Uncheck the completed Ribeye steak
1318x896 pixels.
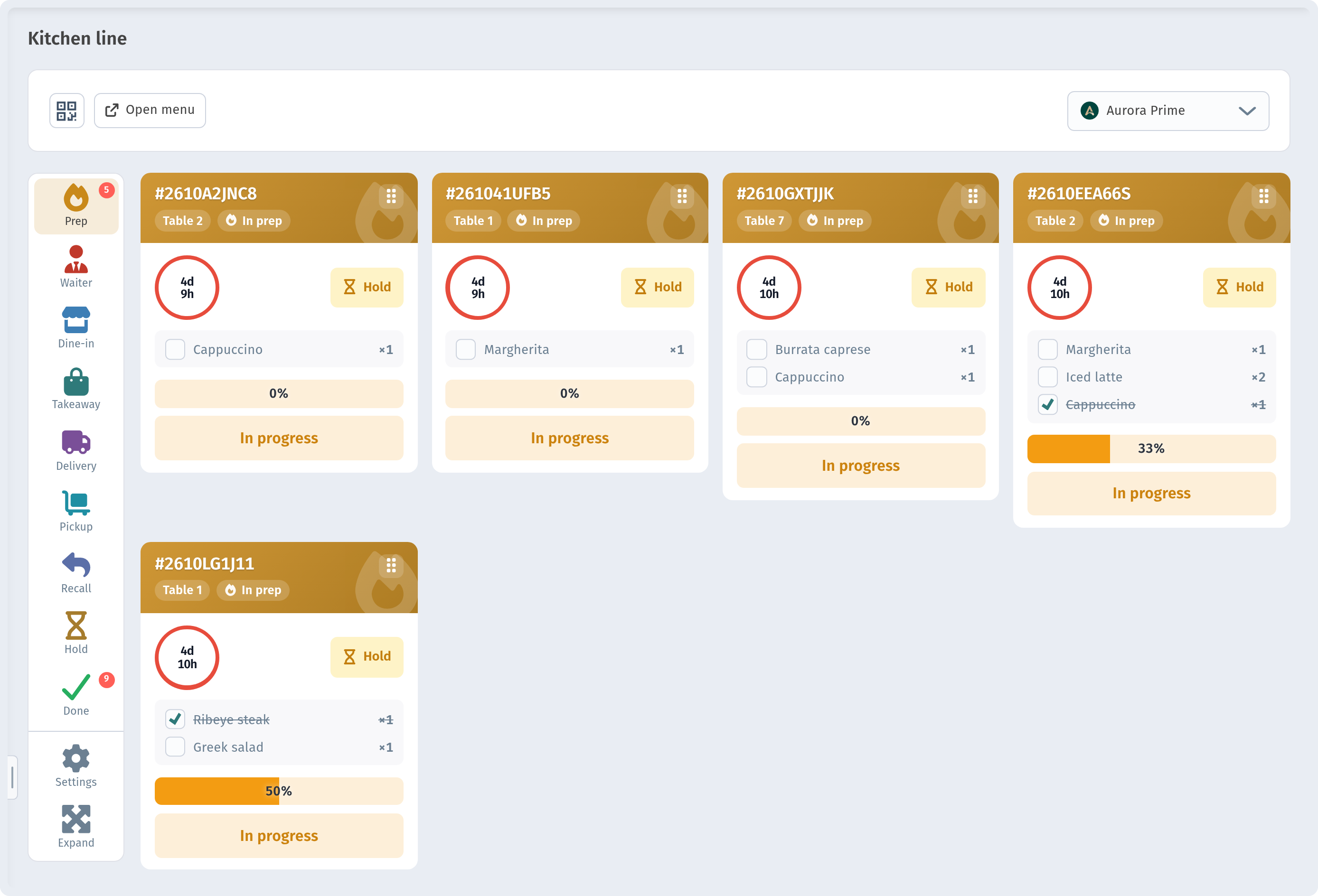click(175, 719)
